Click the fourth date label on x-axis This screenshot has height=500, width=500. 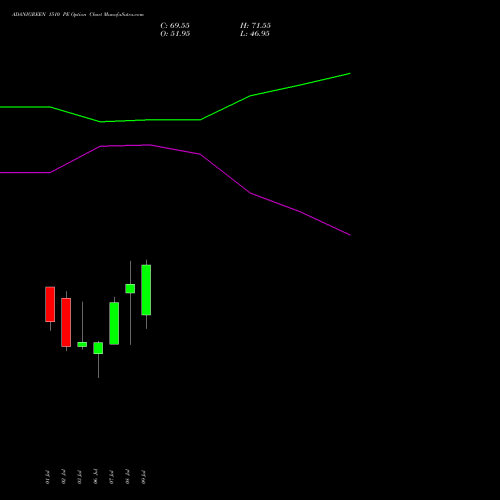click(x=95, y=477)
